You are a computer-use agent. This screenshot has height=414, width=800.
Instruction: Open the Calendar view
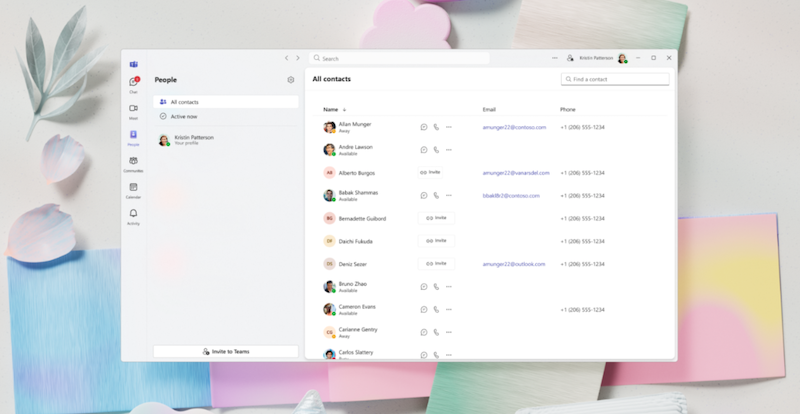(133, 189)
